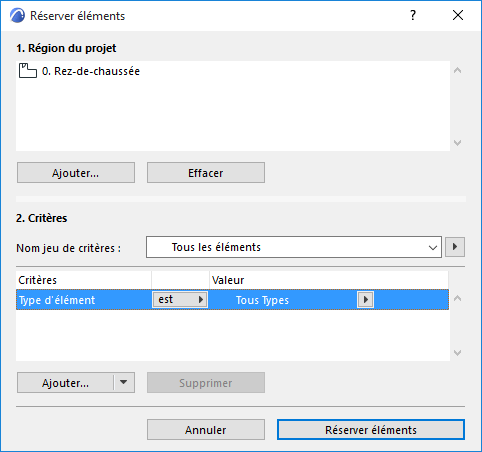Select the Type d'élément criteria row

(x=232, y=300)
